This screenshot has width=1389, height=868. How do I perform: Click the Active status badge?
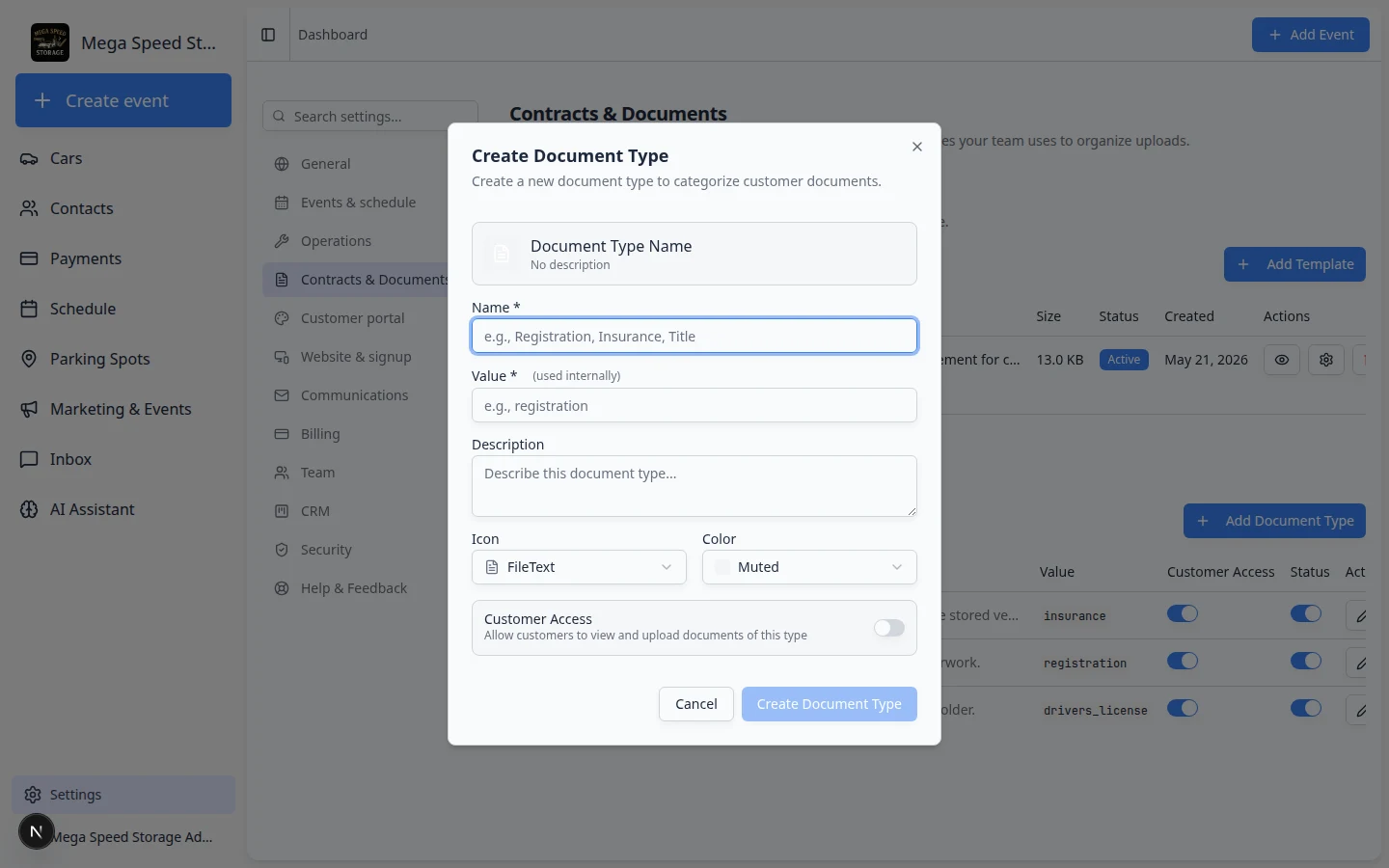[x=1124, y=360]
